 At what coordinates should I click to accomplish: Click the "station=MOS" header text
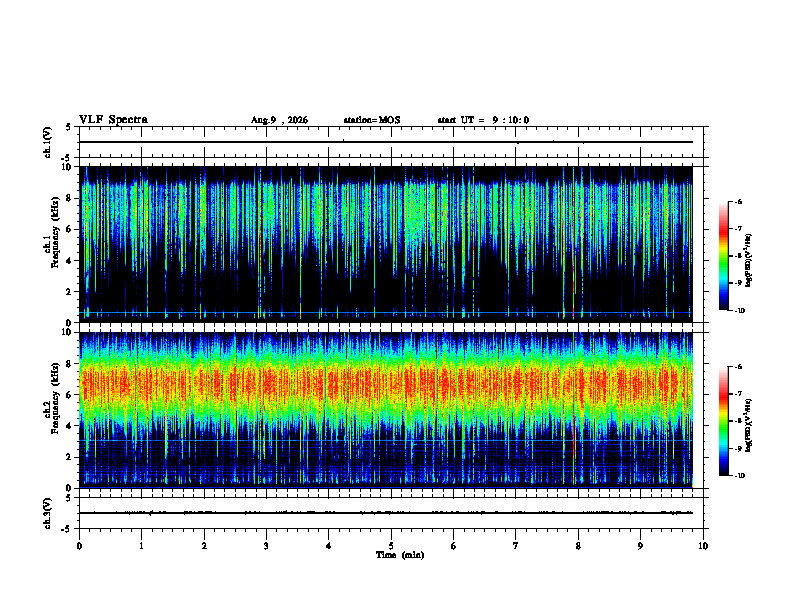point(372,120)
